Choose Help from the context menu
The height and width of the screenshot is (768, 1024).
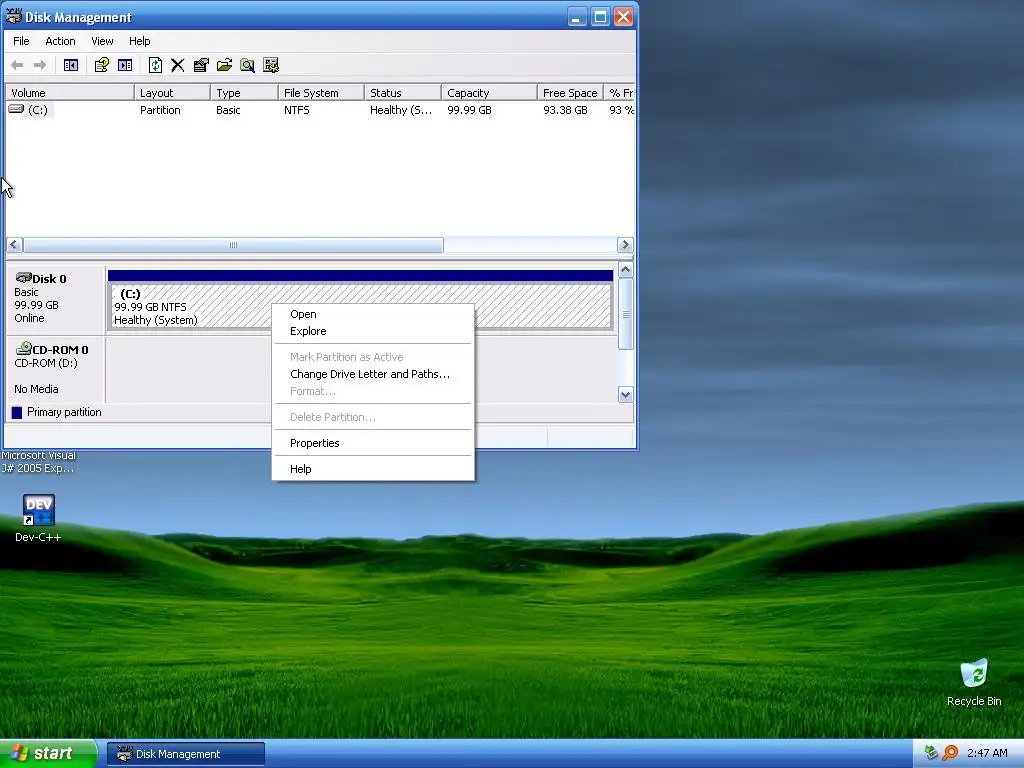tap(373, 469)
